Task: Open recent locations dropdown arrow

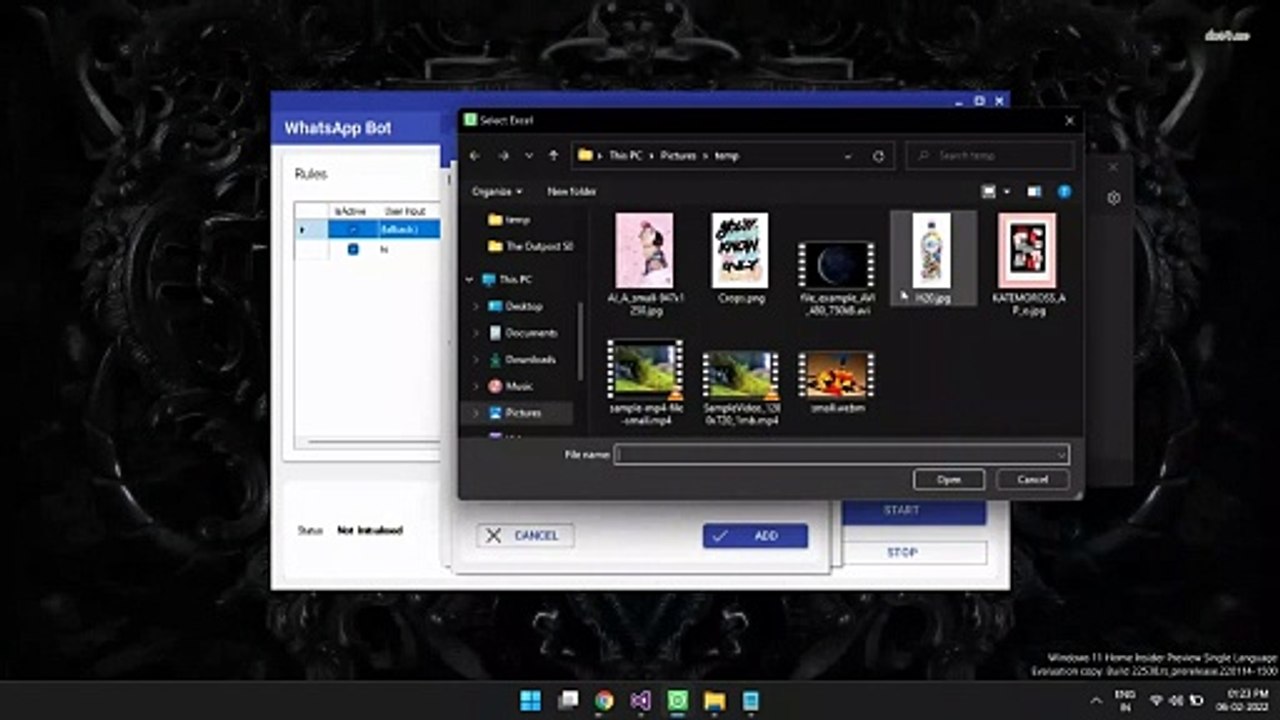Action: 529,156
